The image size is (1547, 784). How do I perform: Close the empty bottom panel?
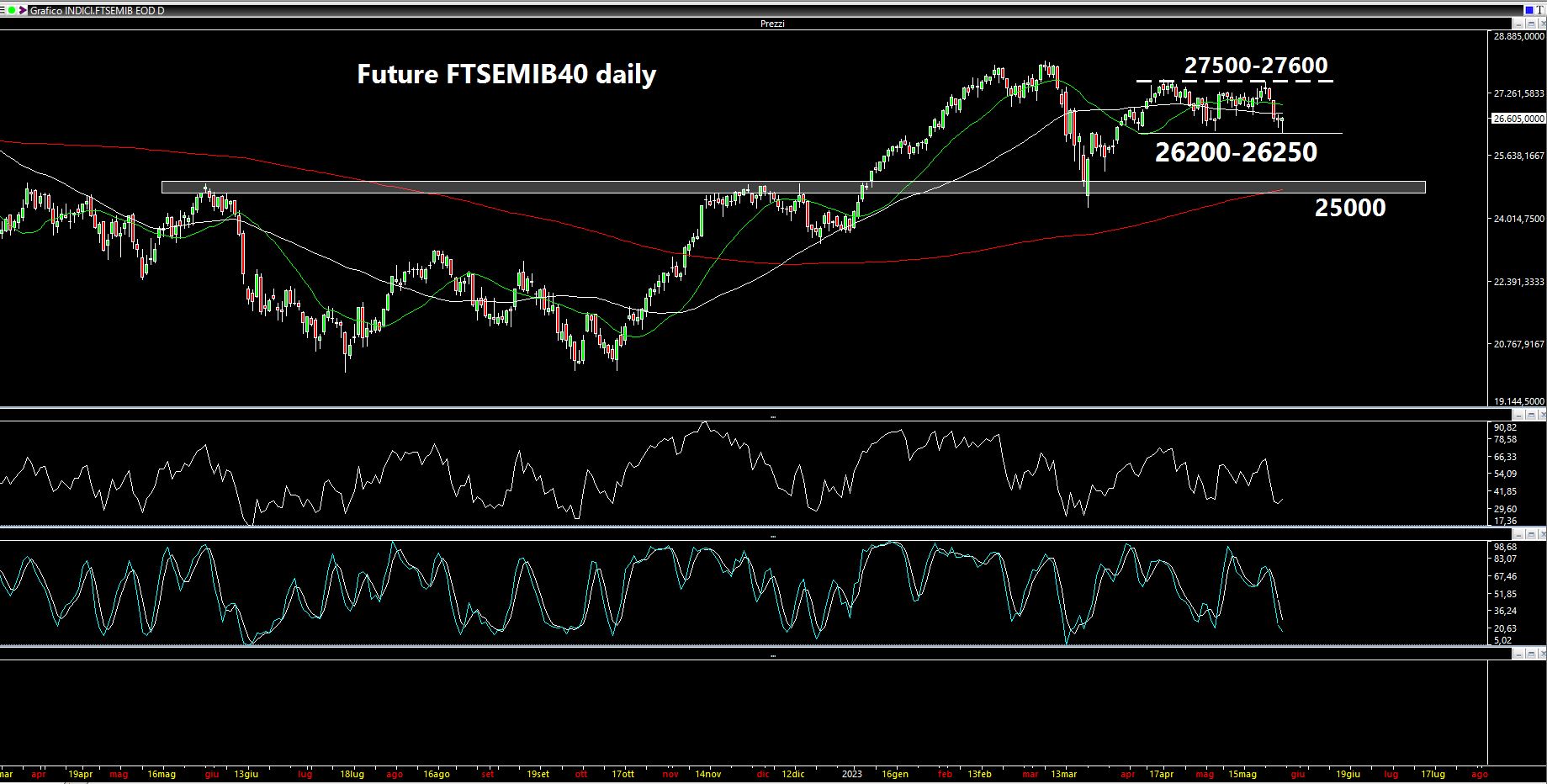click(x=1542, y=654)
